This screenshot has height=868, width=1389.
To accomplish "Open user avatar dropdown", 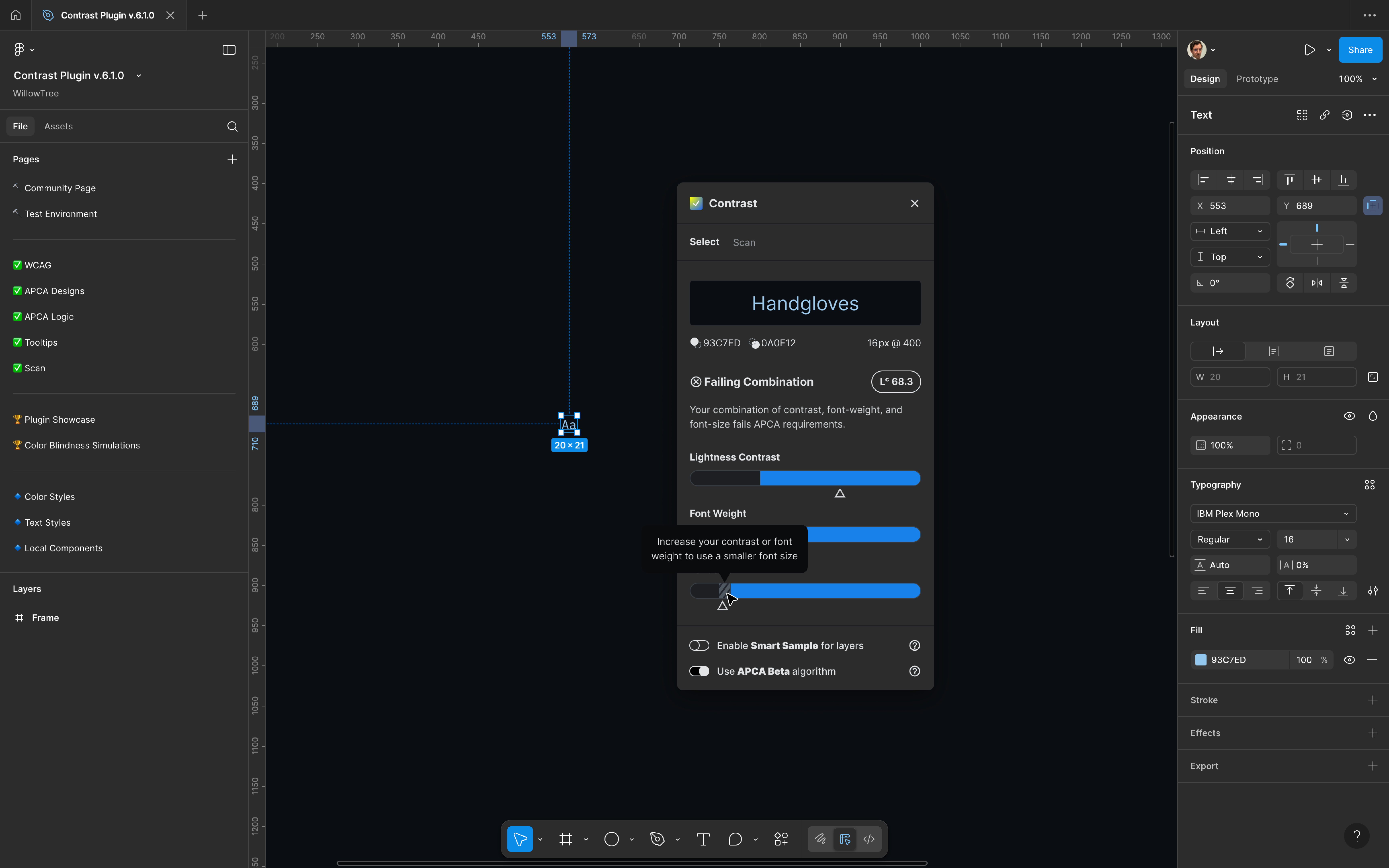I will pos(1201,50).
